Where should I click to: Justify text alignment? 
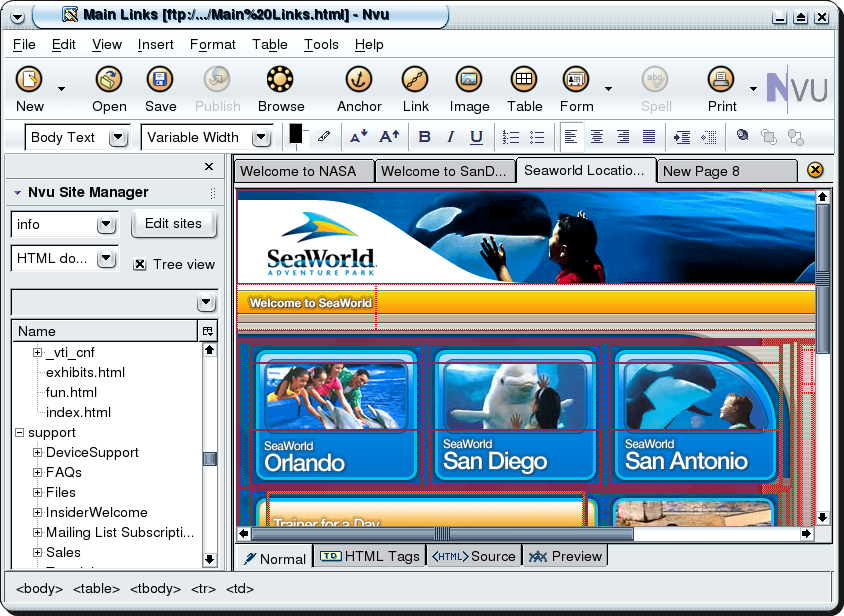(x=649, y=137)
